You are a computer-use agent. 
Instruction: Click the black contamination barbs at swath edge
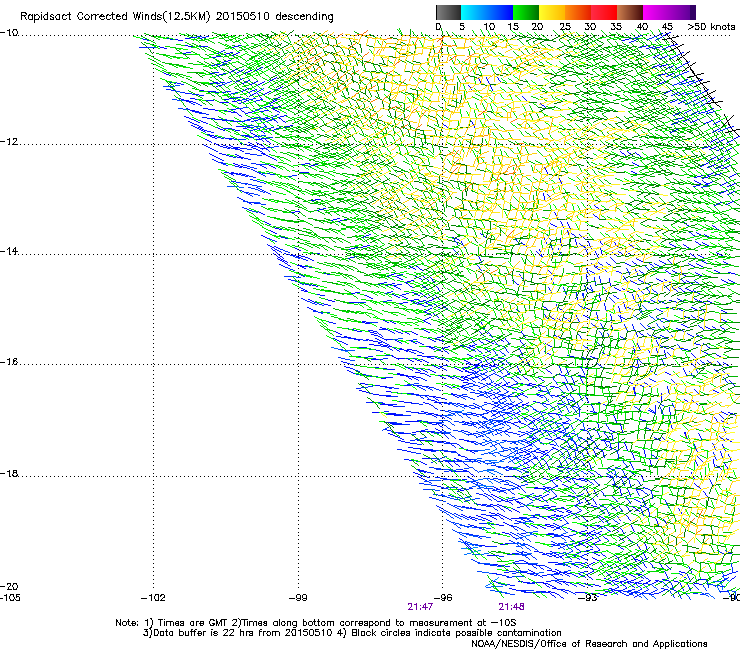click(x=703, y=85)
